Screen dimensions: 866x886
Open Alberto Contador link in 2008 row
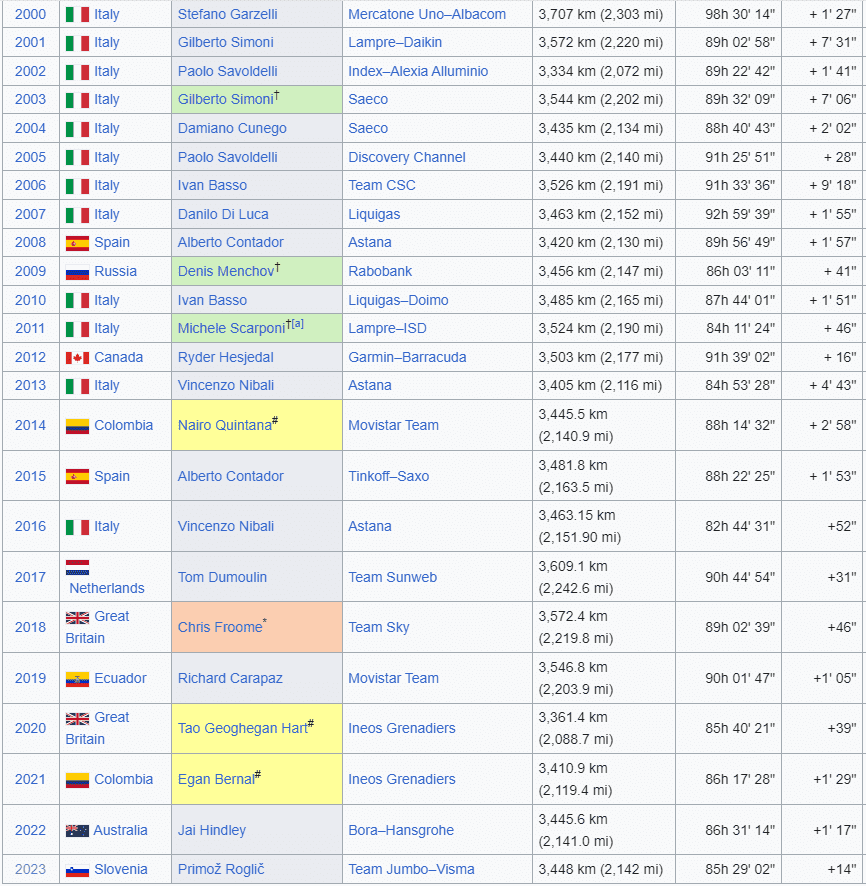pos(230,242)
